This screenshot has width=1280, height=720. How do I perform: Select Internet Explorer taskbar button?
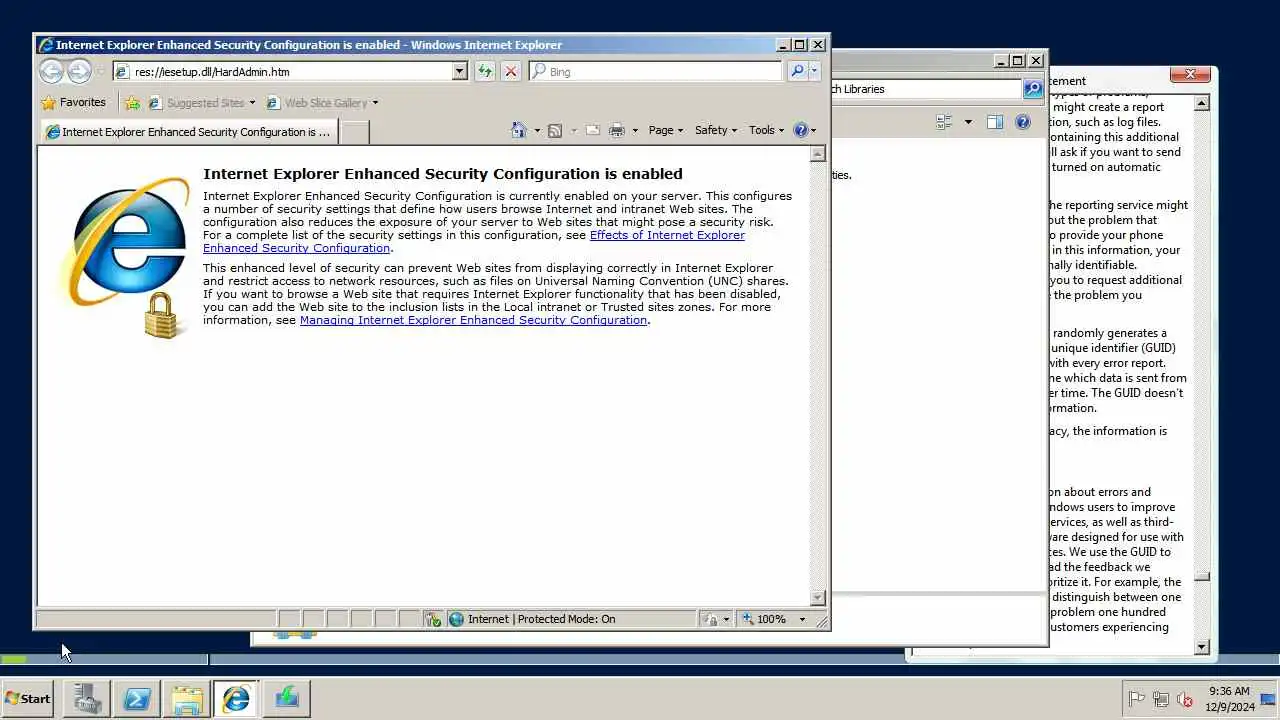click(236, 698)
